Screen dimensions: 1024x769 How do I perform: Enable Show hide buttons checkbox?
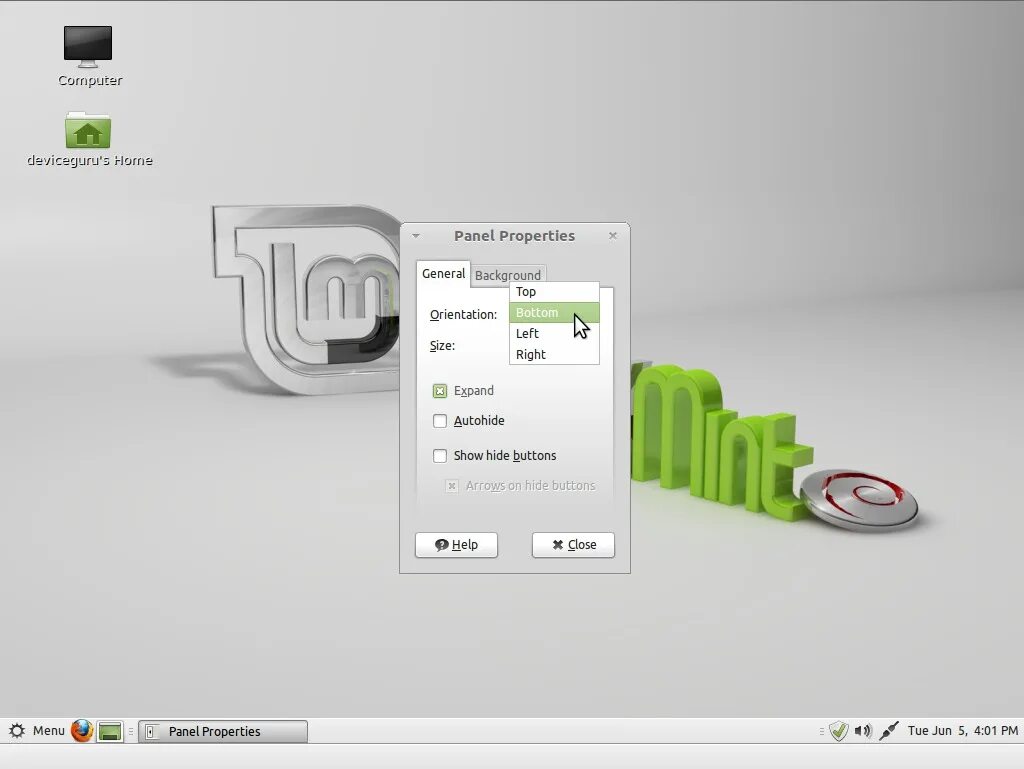[x=440, y=456]
